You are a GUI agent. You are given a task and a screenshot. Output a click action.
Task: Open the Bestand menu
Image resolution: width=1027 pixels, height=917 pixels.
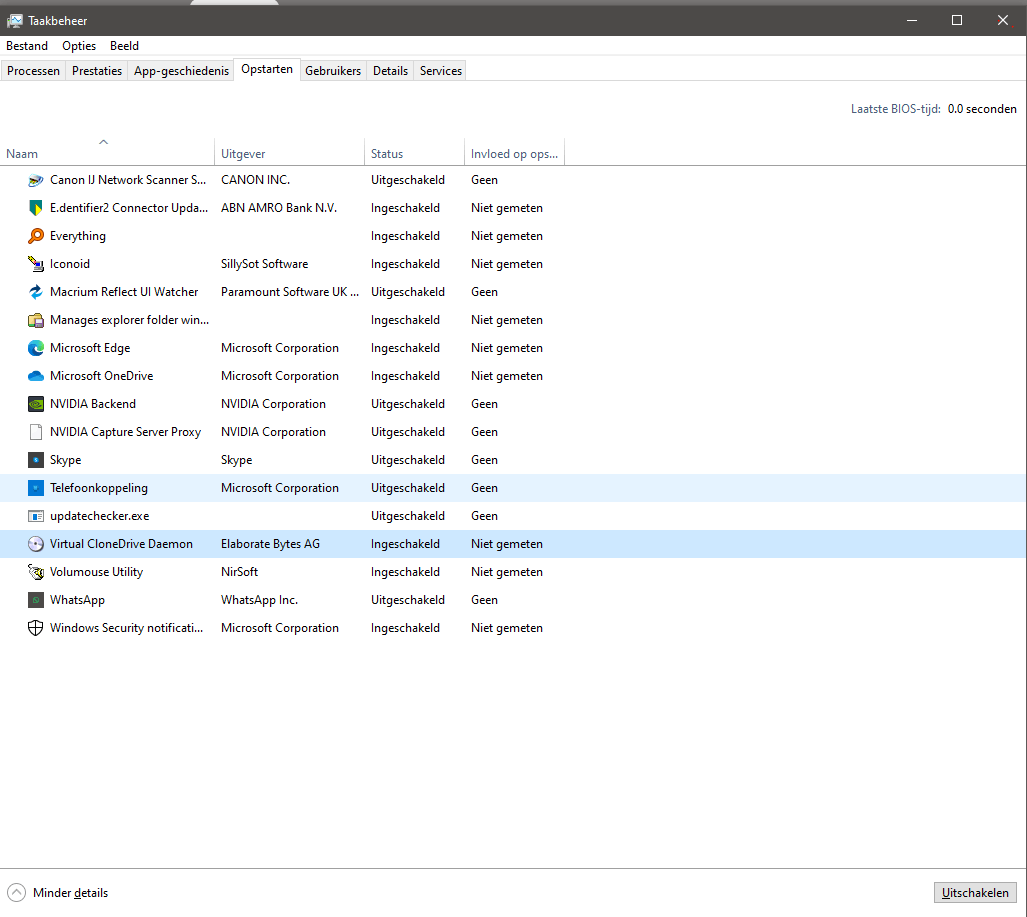[x=27, y=46]
